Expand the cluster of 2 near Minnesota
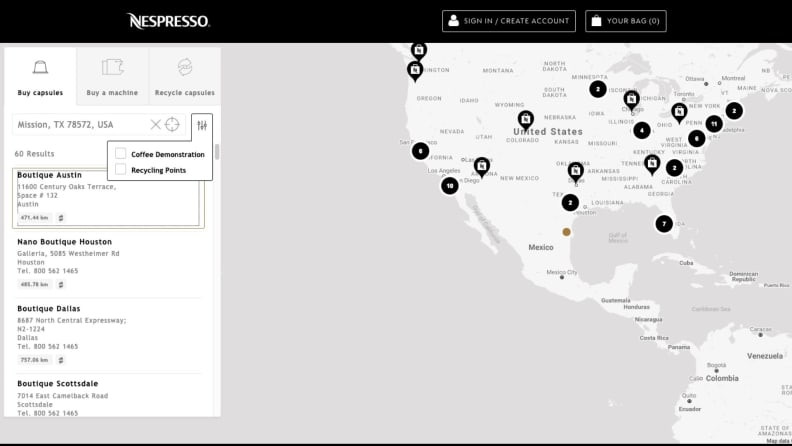Image resolution: width=792 pixels, height=446 pixels. (x=598, y=89)
